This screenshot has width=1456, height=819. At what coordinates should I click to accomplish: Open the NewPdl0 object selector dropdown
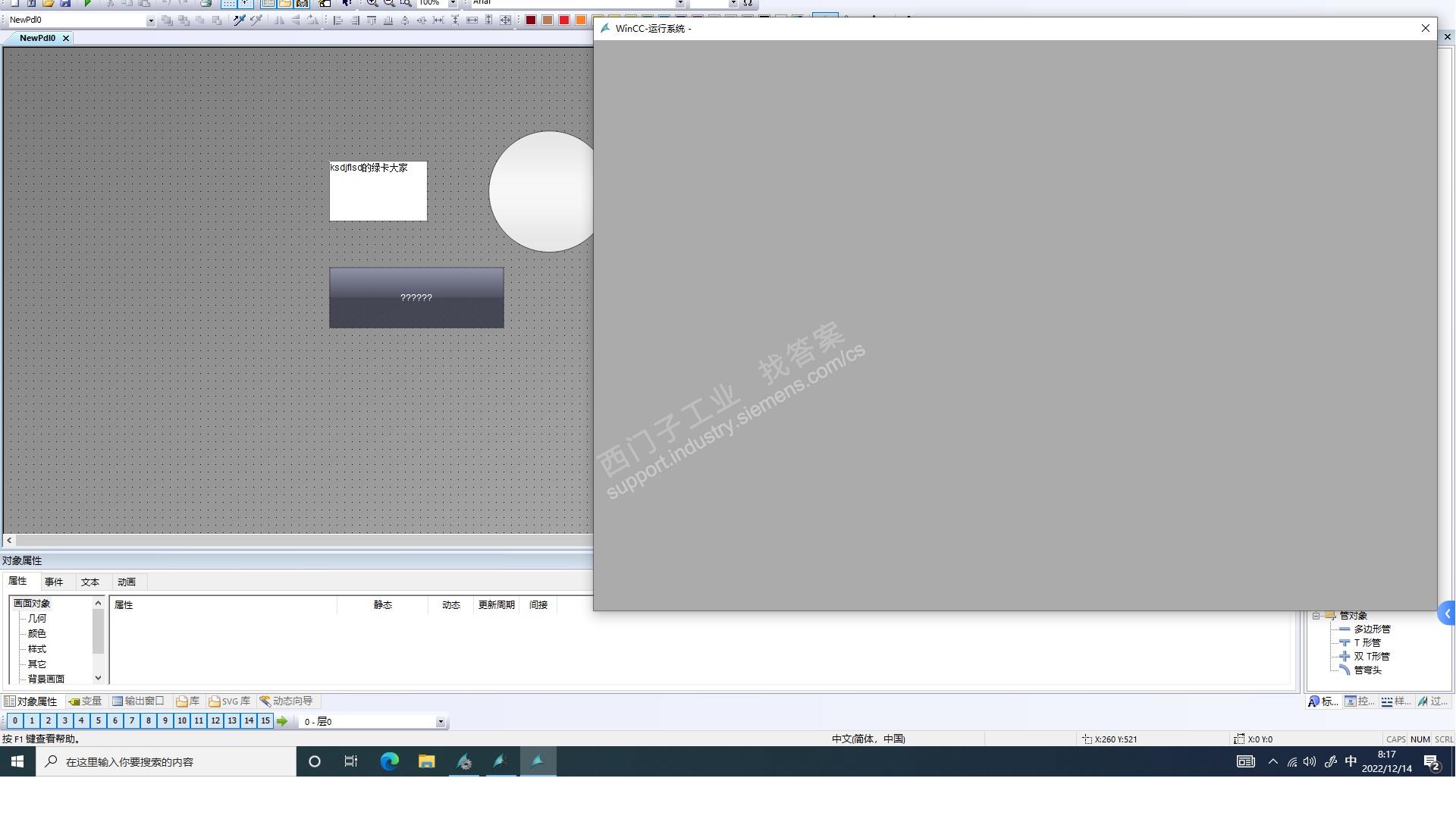(150, 20)
